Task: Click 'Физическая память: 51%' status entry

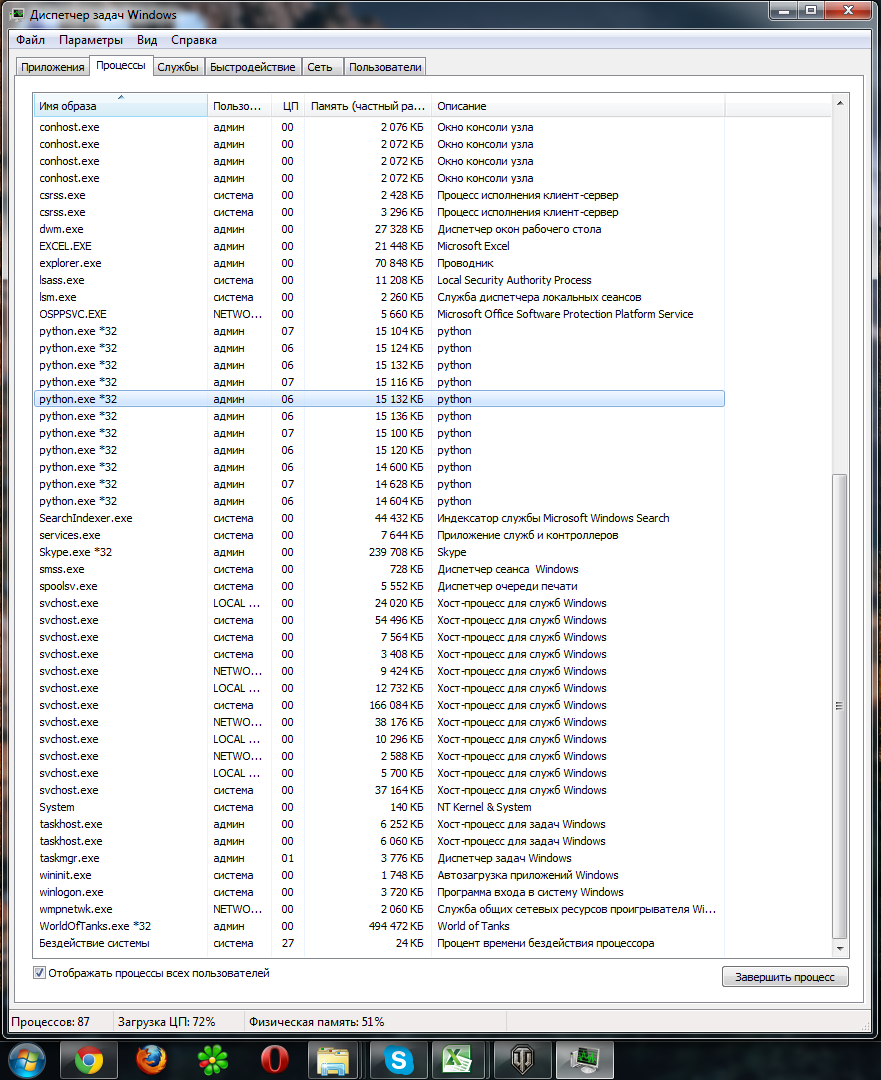Action: (317, 1021)
